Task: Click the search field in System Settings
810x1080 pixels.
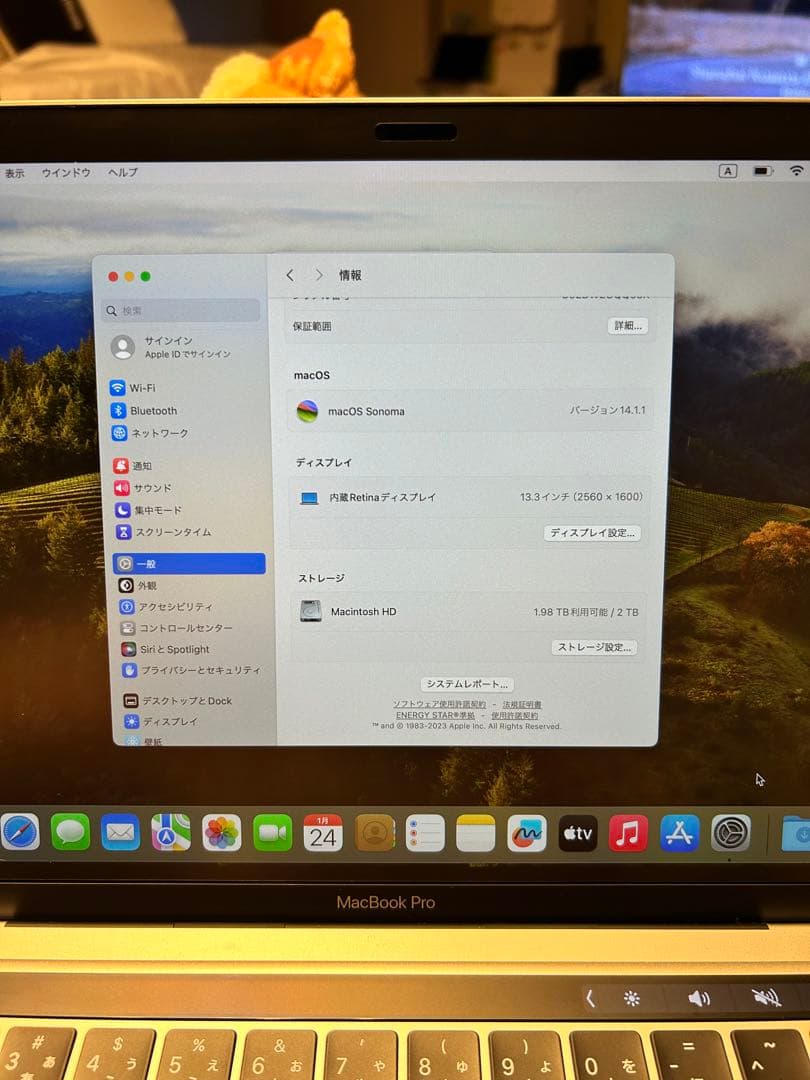Action: (180, 311)
